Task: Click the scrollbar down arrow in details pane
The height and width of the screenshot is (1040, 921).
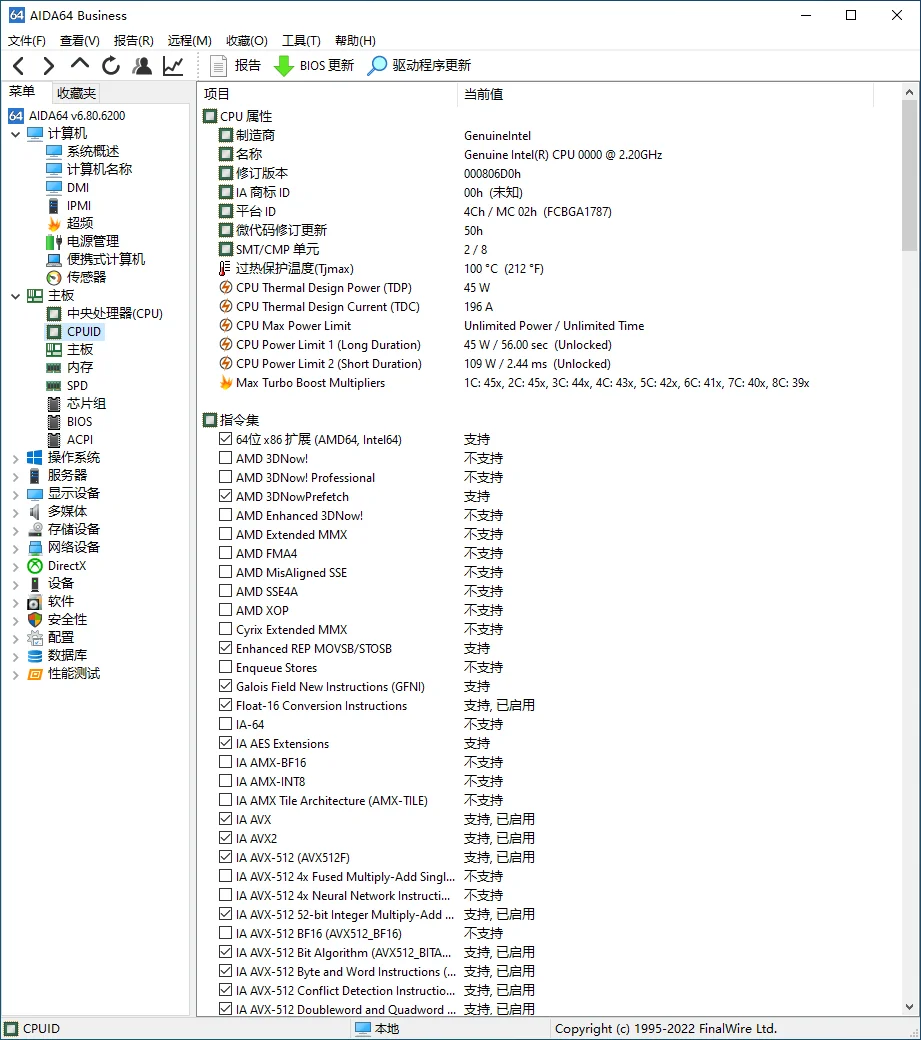Action: [909, 1007]
